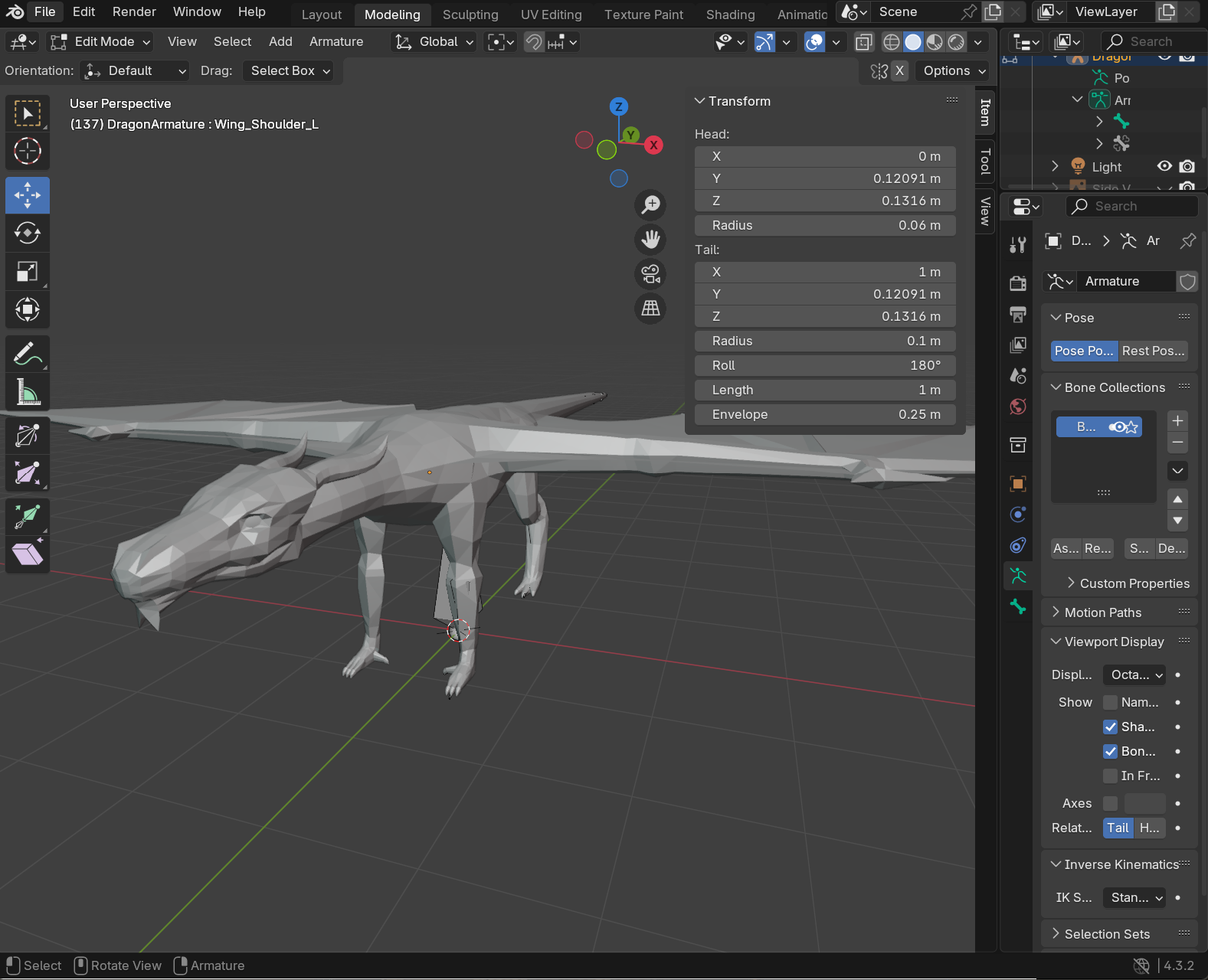Toggle camera view in viewport
The image size is (1208, 980).
click(650, 274)
